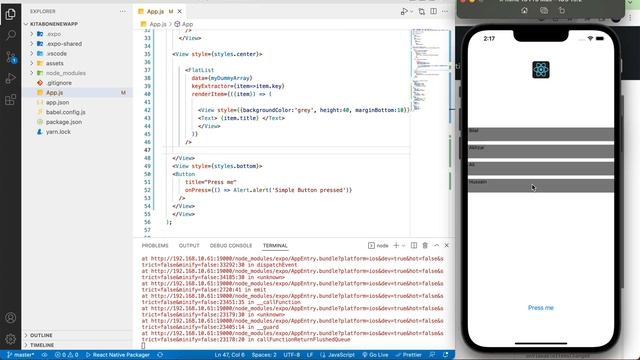Image resolution: width=640 pixels, height=360 pixels.
Task: Open Explorer more actions menu
Action: (x=123, y=11)
